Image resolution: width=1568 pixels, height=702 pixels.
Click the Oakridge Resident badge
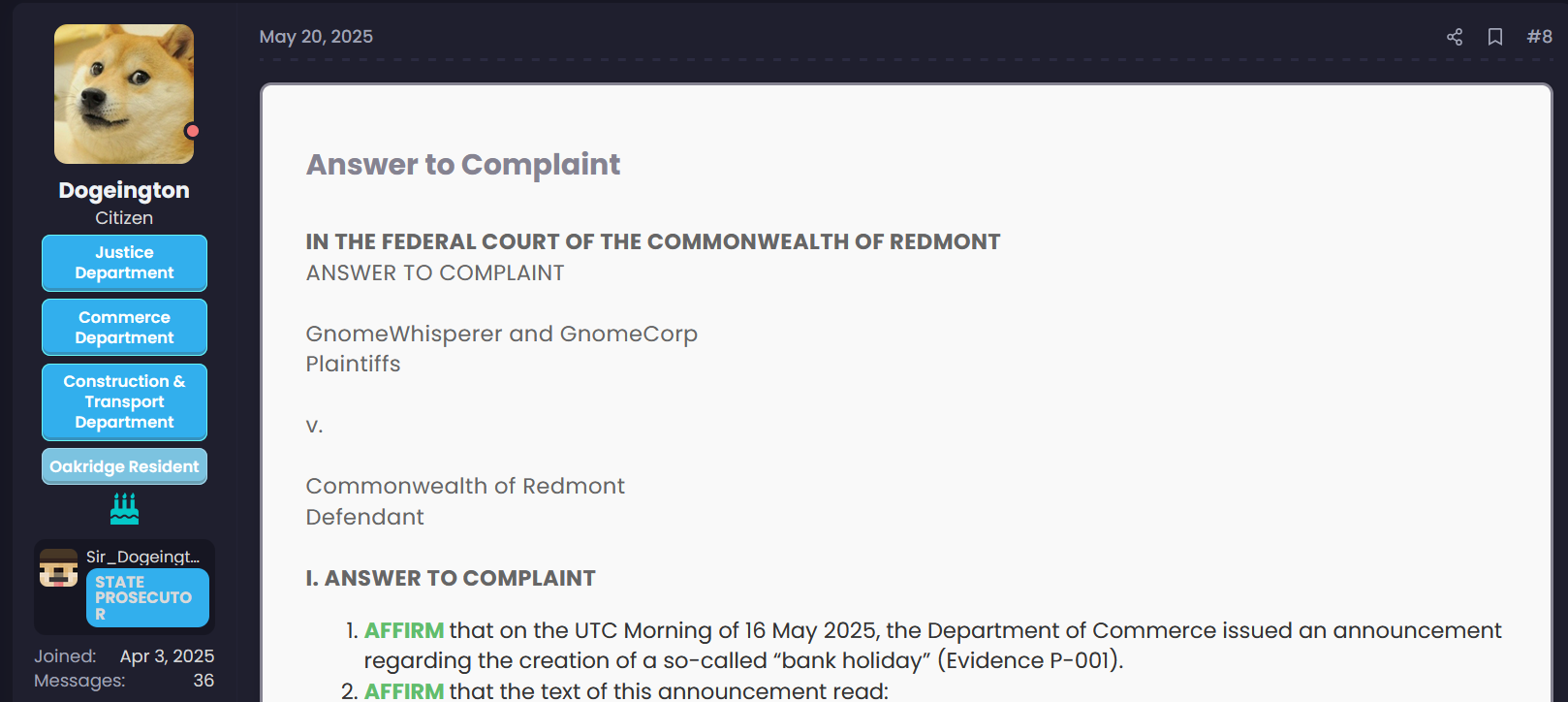(x=124, y=466)
